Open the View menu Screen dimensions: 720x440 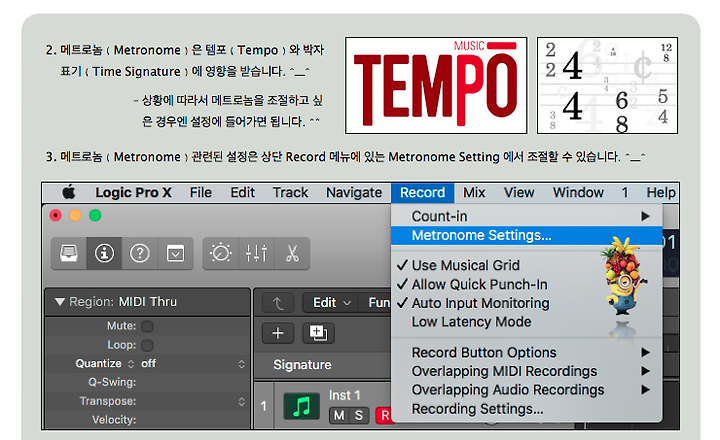tap(519, 192)
